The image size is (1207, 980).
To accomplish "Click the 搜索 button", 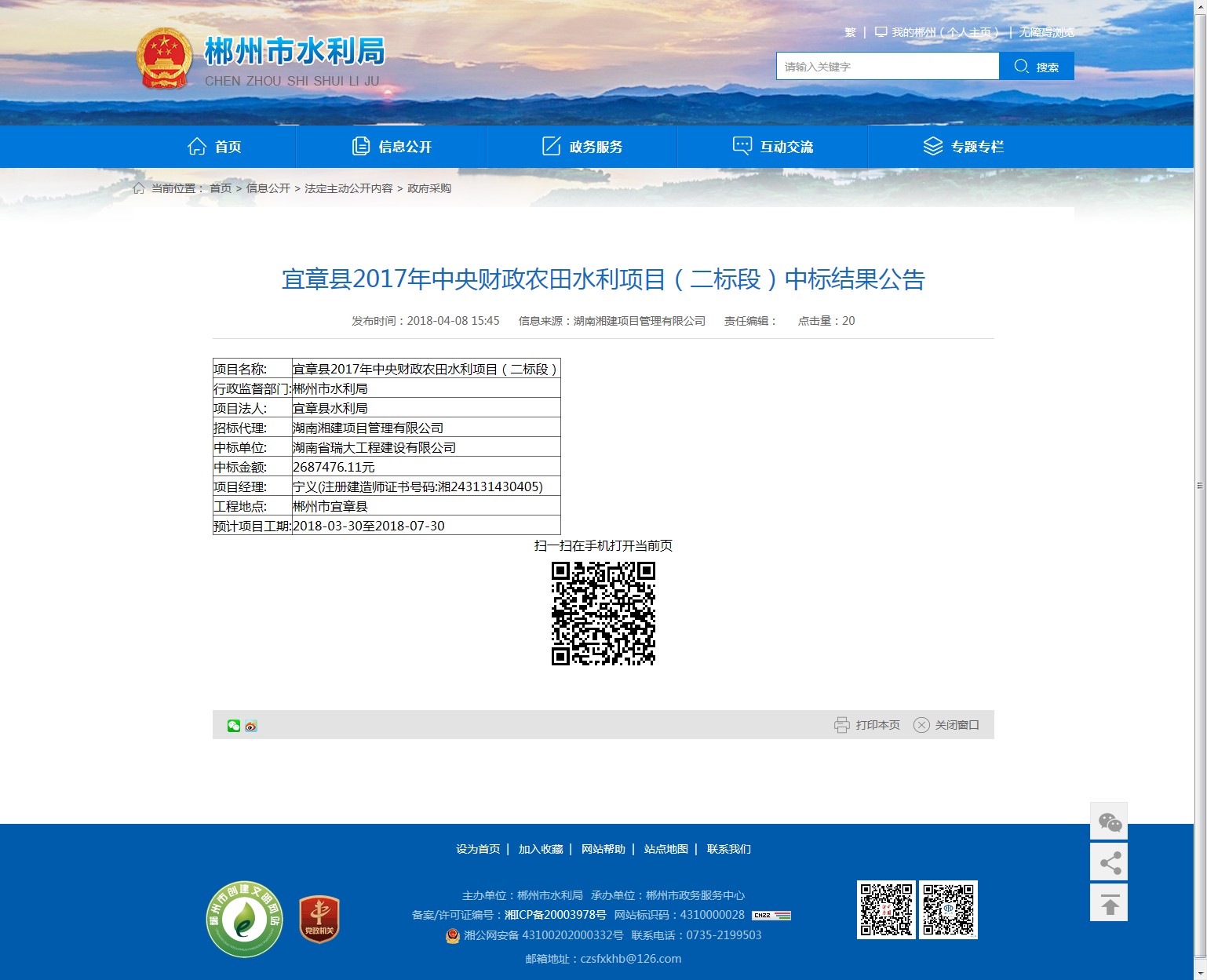I will pyautogui.click(x=1037, y=66).
